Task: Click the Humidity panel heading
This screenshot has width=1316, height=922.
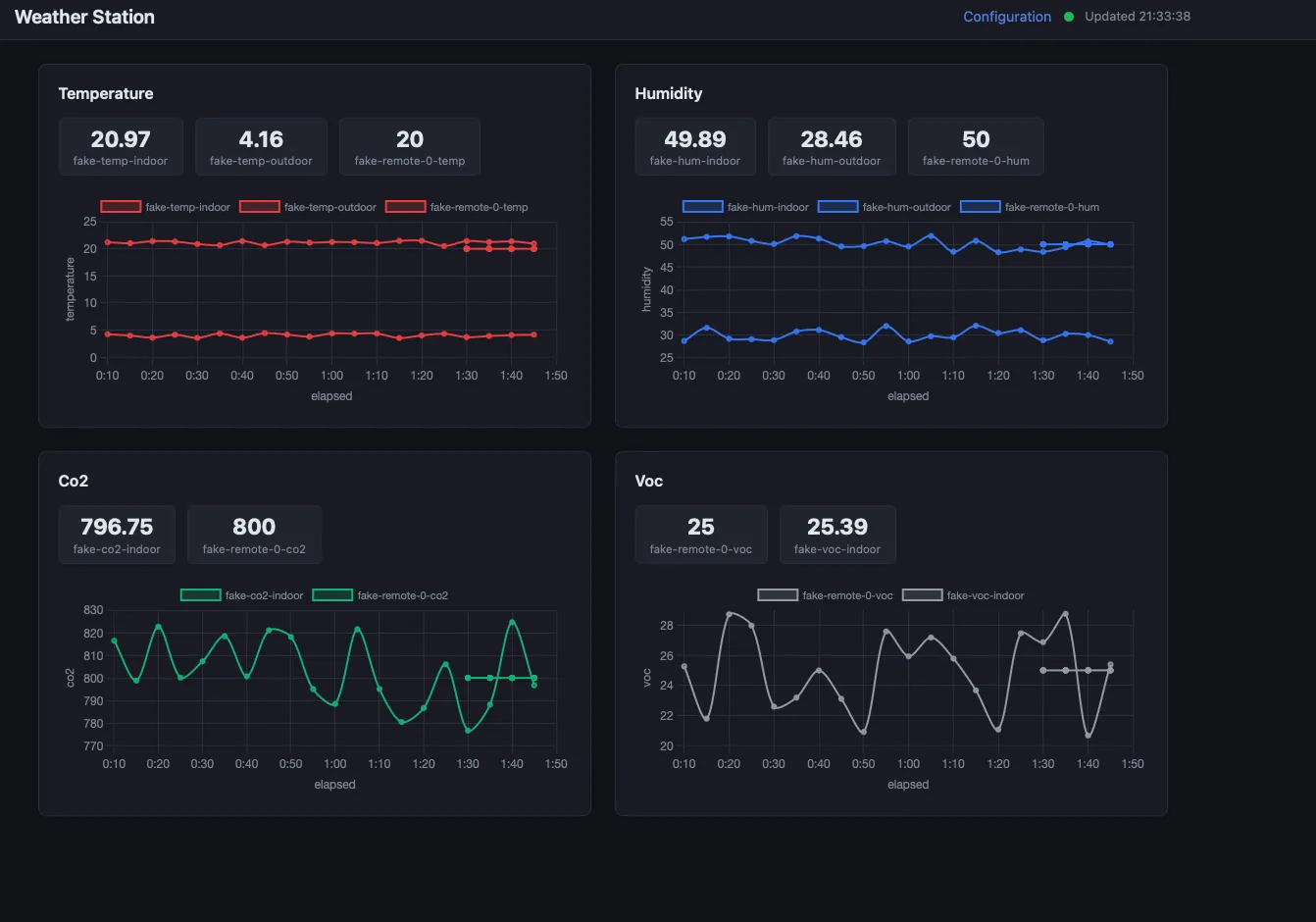Action: coord(669,93)
